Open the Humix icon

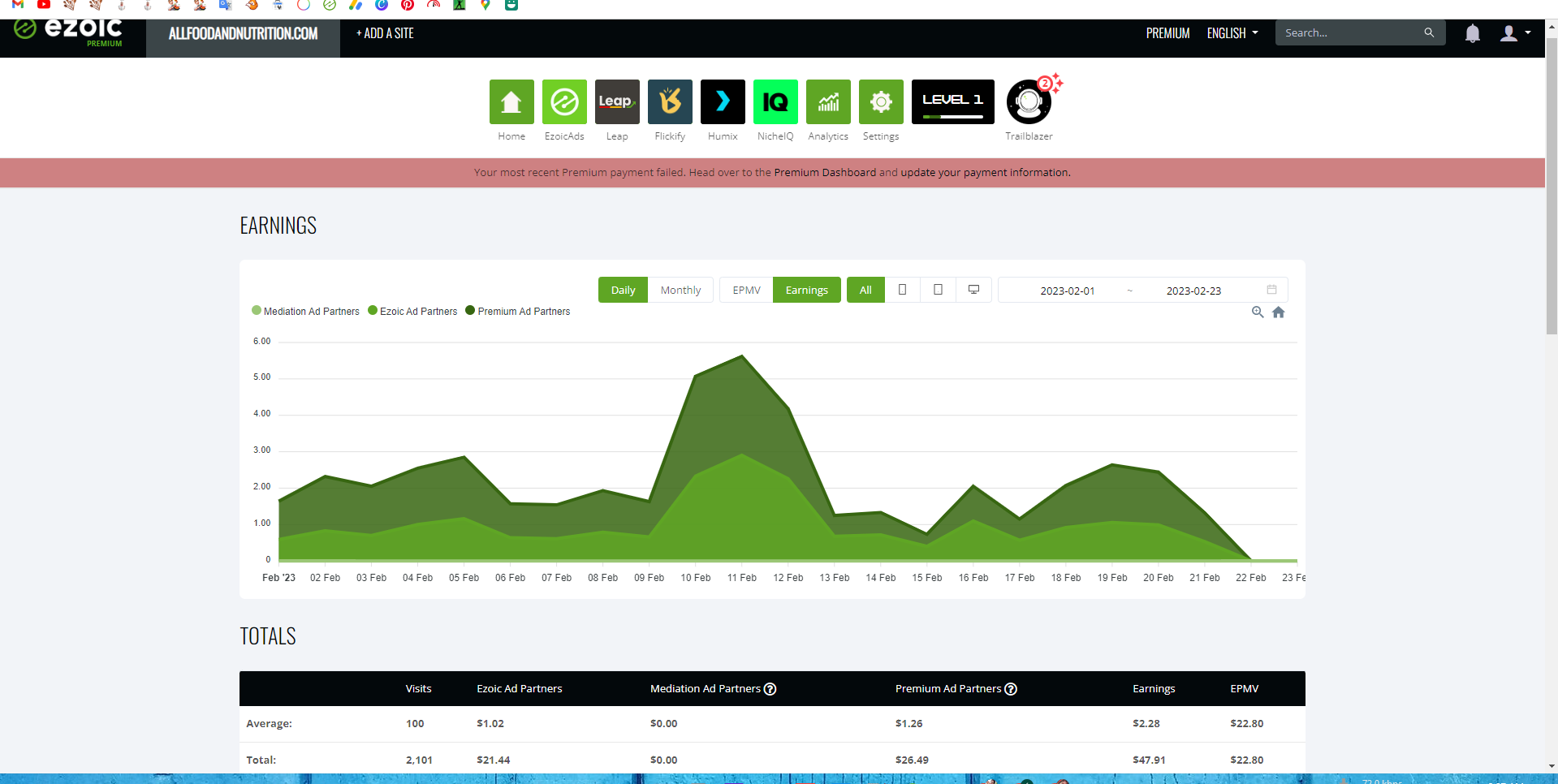723,101
